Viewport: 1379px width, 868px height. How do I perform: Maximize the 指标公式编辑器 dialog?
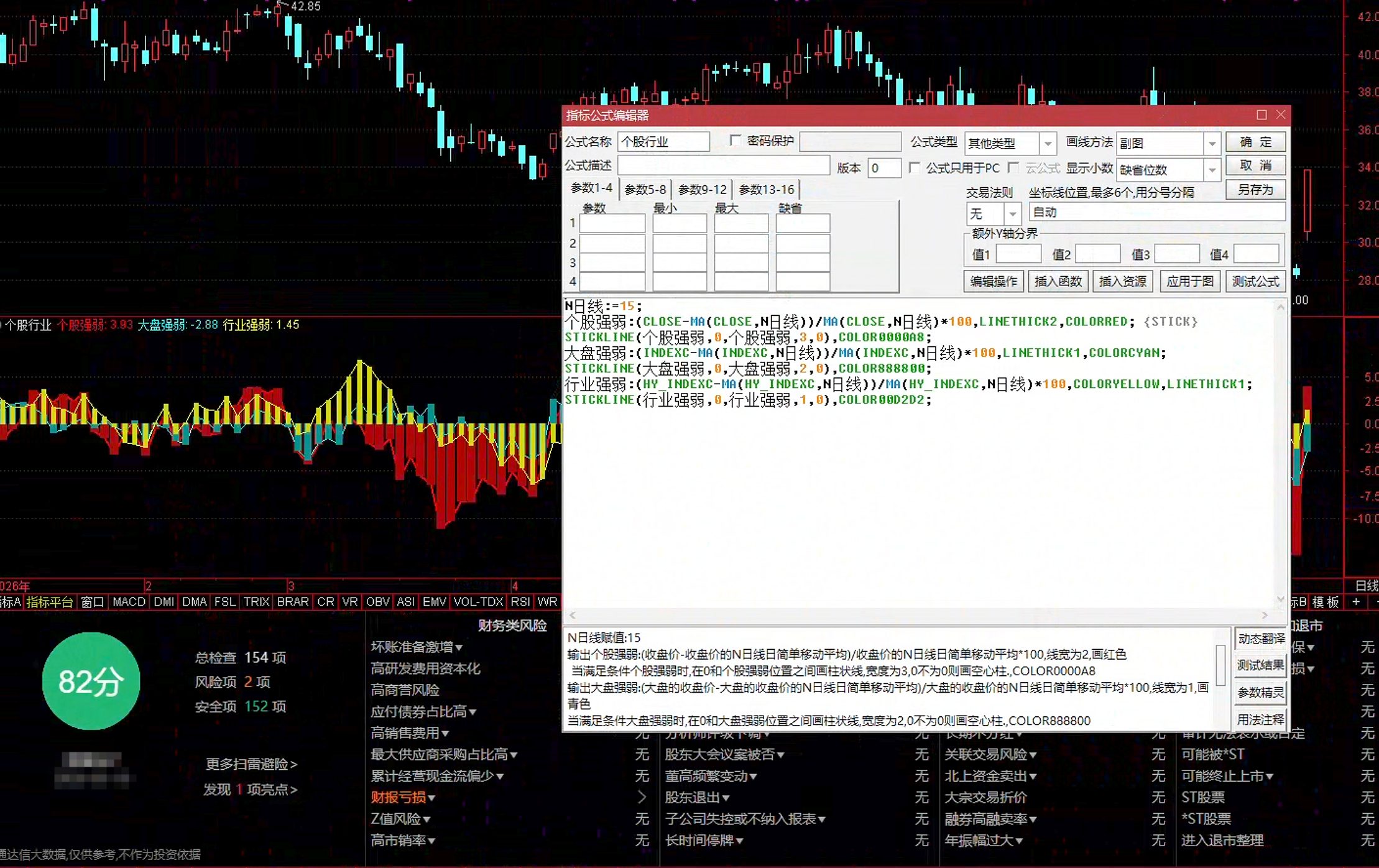1261,115
